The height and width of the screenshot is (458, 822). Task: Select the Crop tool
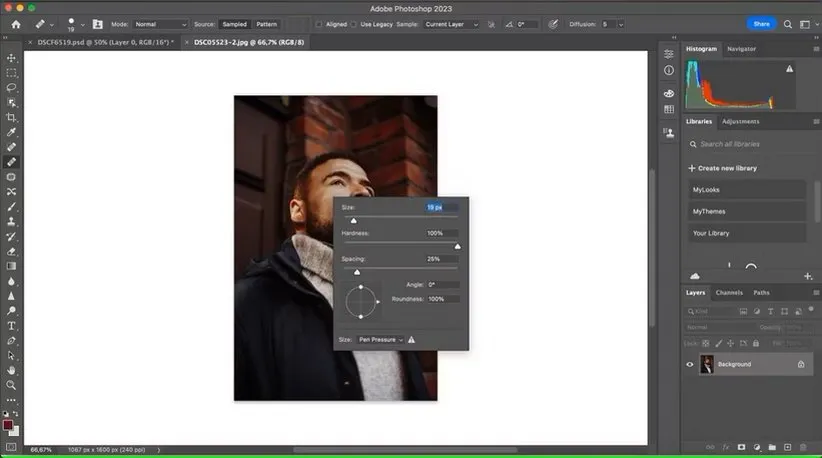[12, 117]
